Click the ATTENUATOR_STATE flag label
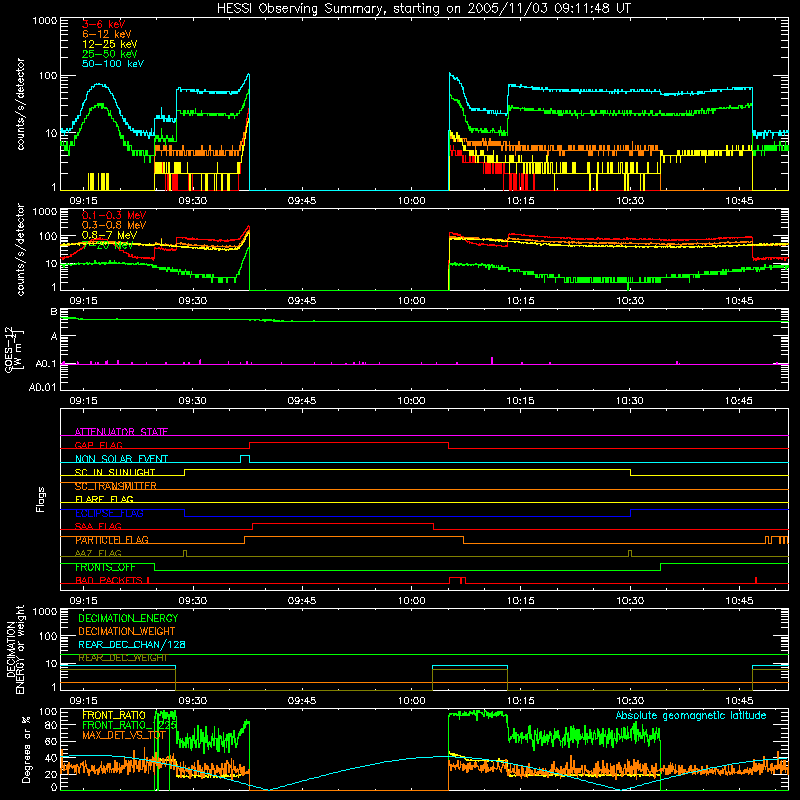 [121, 432]
